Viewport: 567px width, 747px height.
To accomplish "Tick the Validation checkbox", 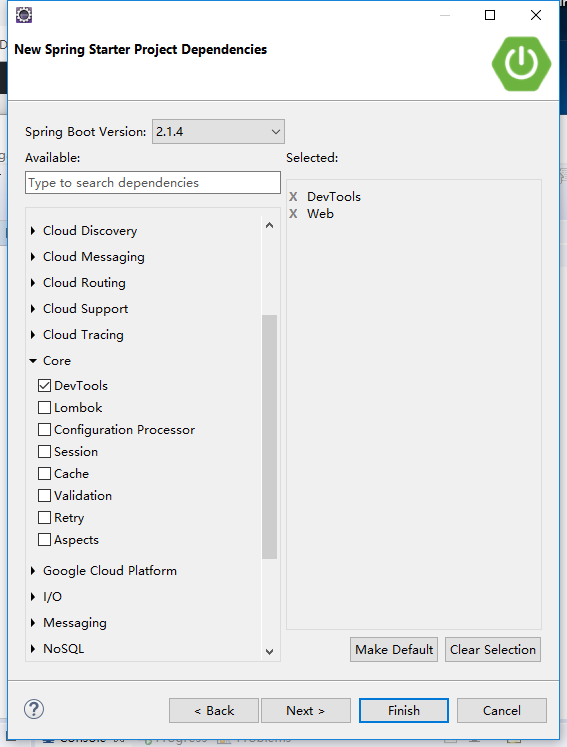I will 44,495.
